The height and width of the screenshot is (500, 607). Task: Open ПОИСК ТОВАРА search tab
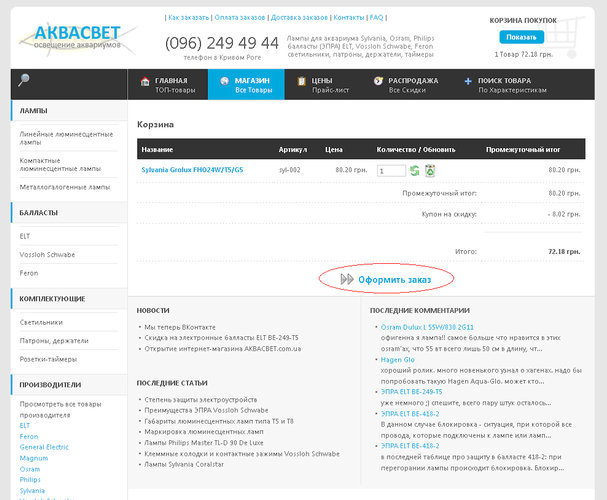511,85
